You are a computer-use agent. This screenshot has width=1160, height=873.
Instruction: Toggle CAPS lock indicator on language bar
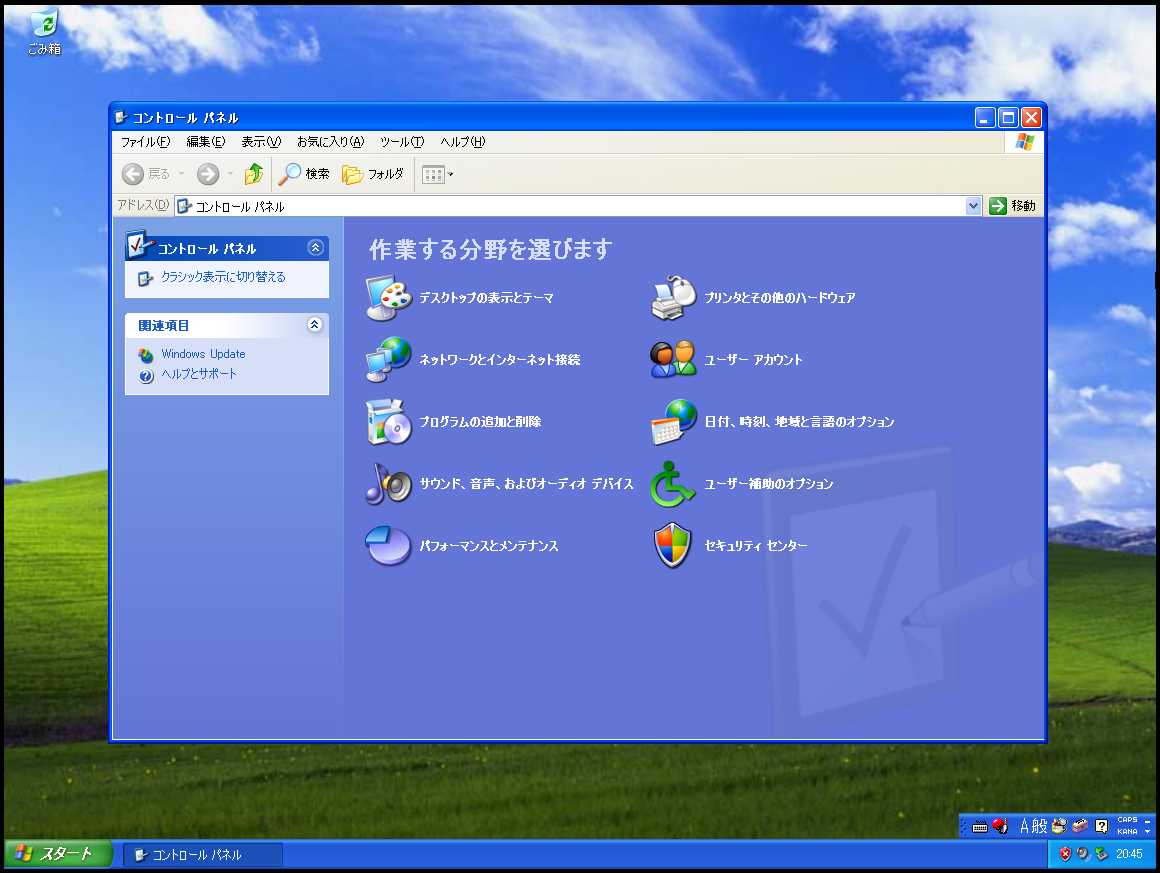tap(1127, 820)
